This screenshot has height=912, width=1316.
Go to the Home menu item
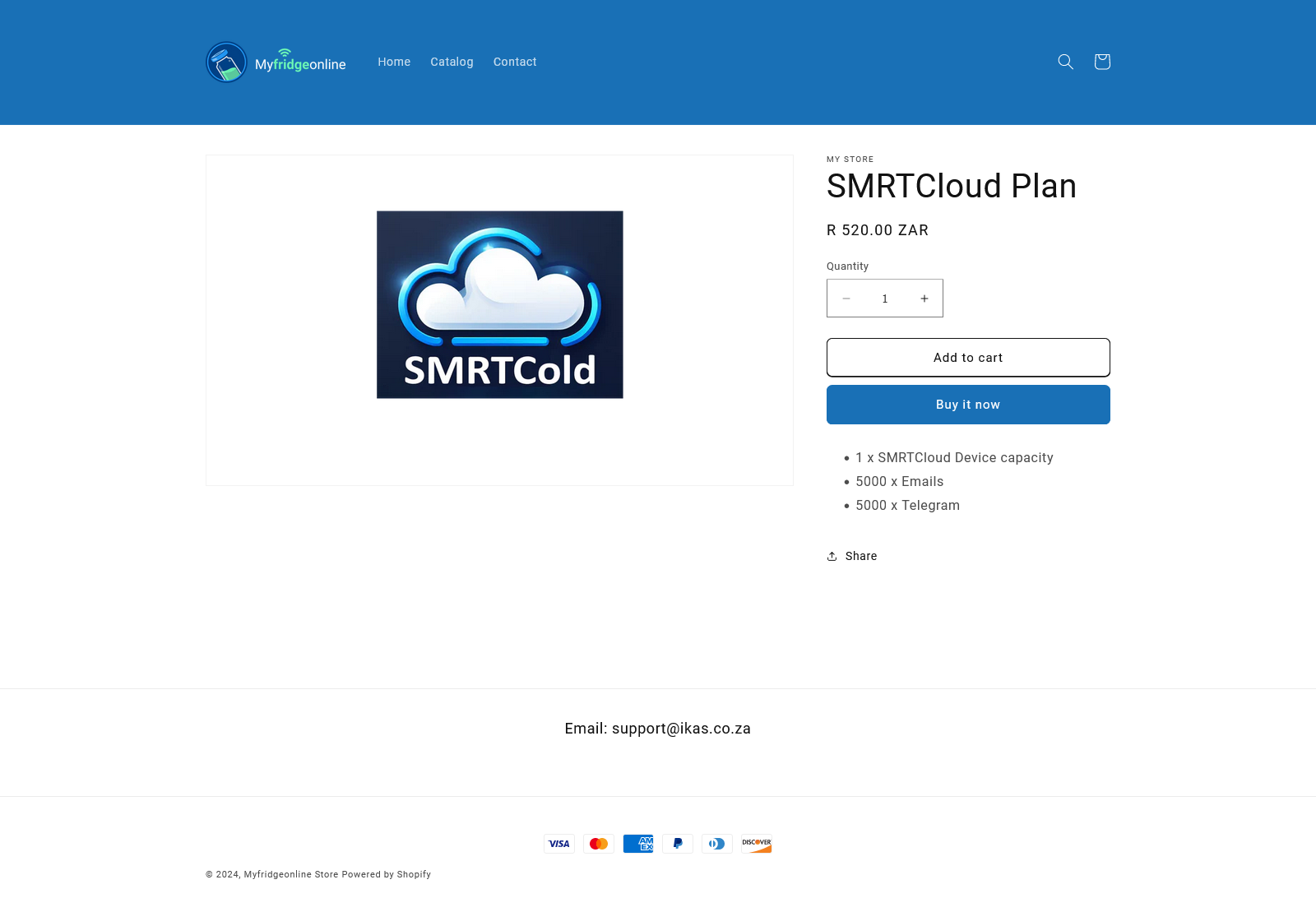394,62
